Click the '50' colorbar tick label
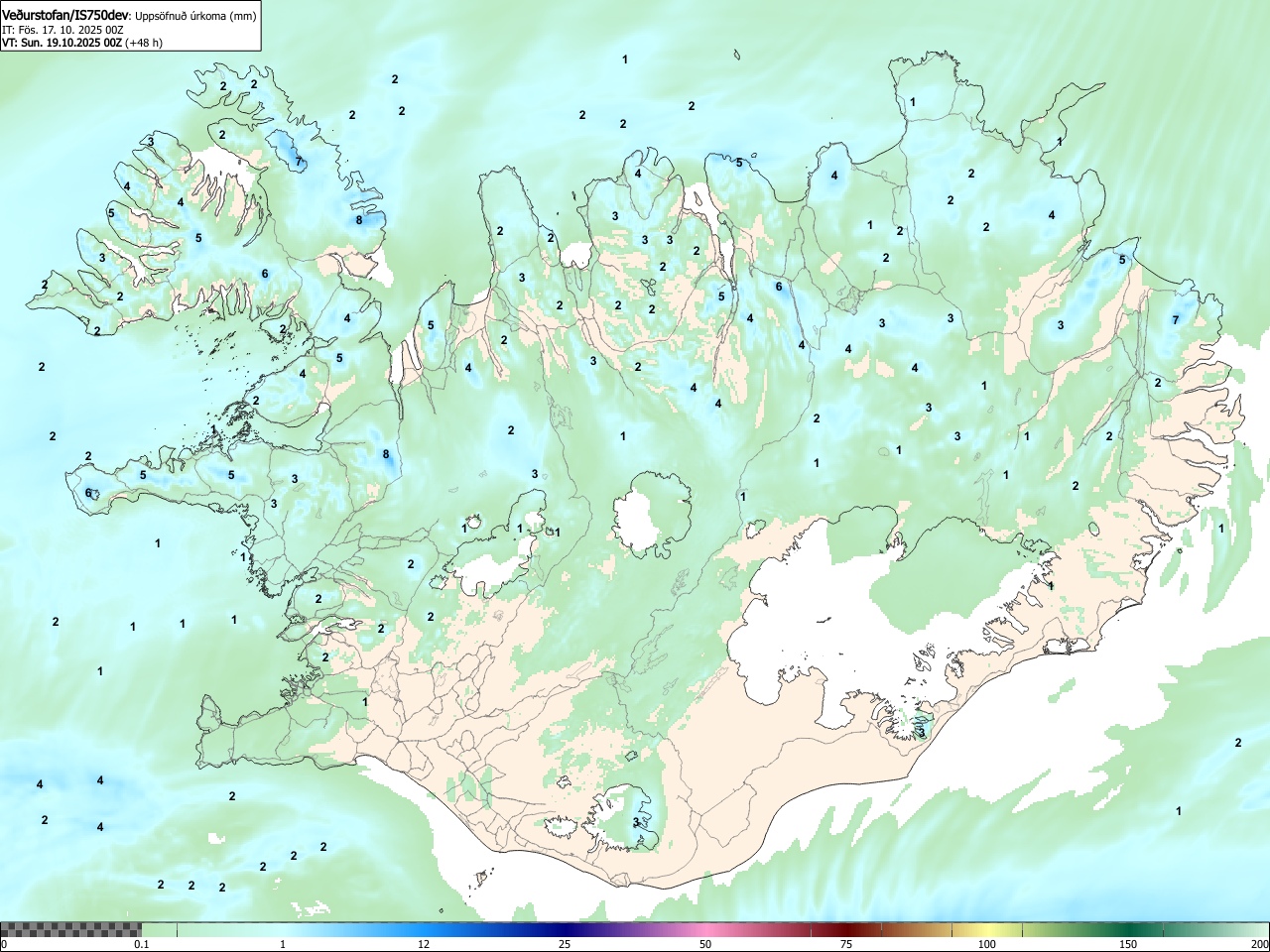 [704, 944]
